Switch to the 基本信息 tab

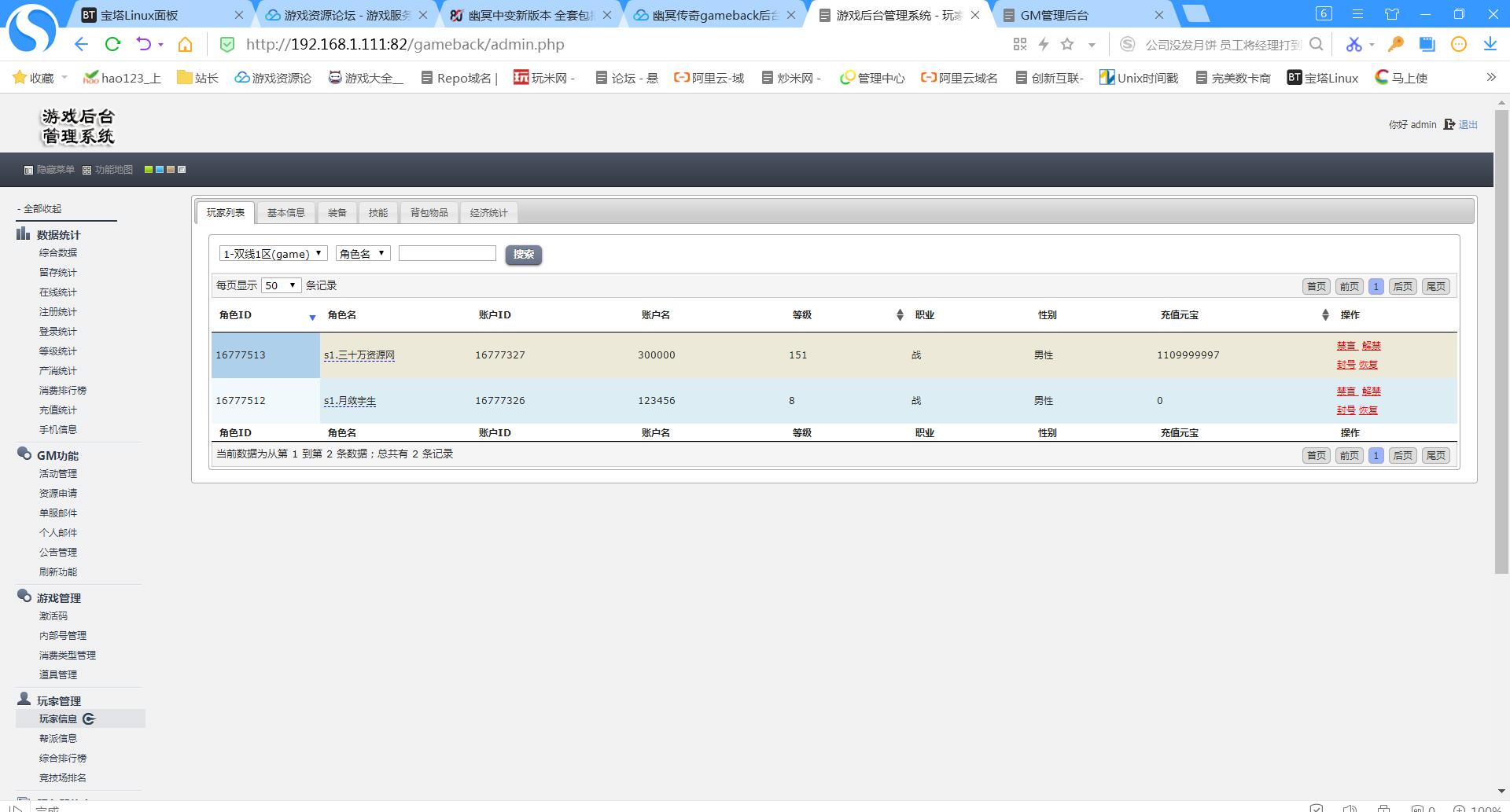pyautogui.click(x=285, y=213)
